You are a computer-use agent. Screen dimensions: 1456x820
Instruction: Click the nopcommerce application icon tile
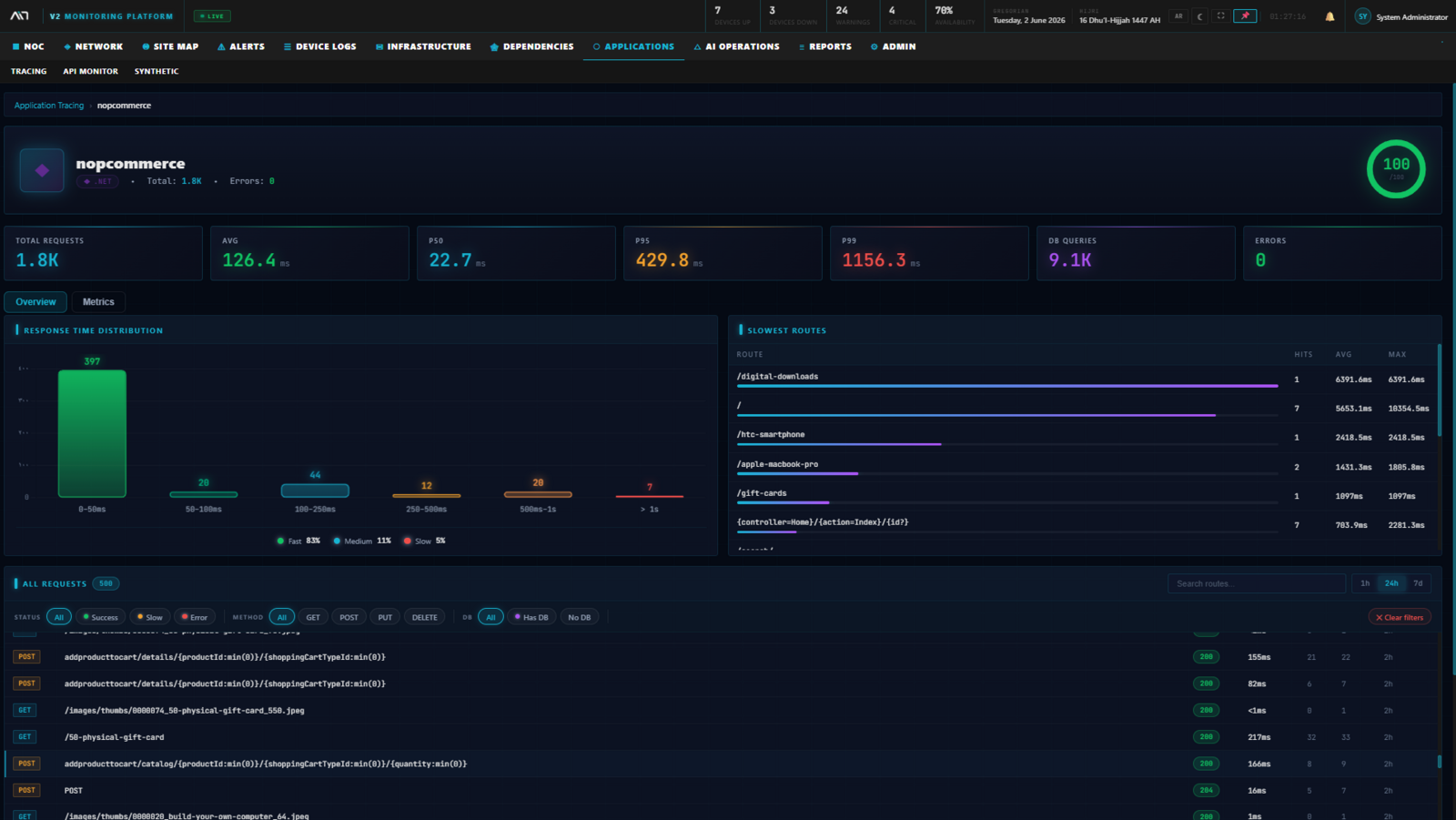pyautogui.click(x=42, y=170)
